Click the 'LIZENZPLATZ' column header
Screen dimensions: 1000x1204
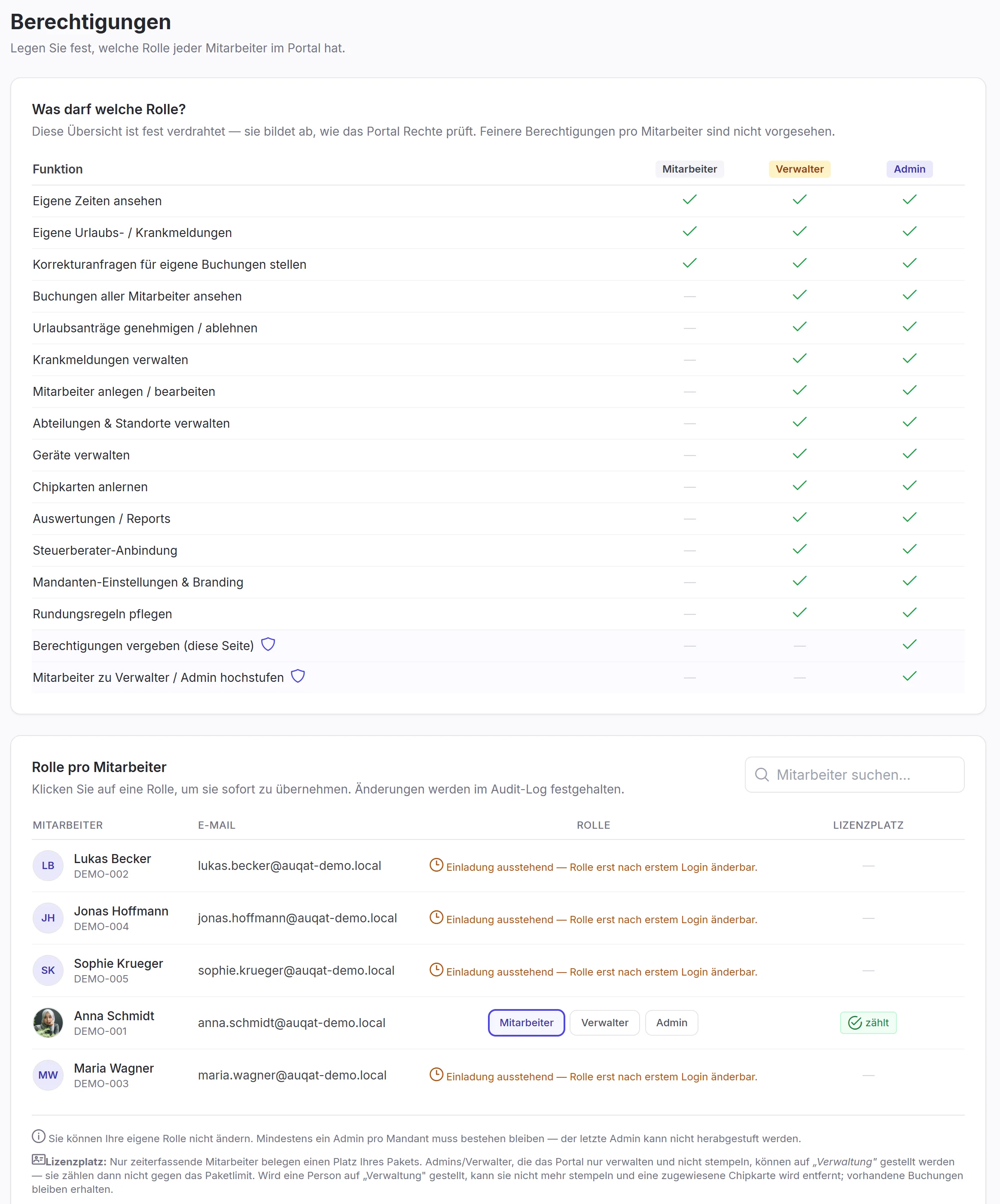pos(868,825)
